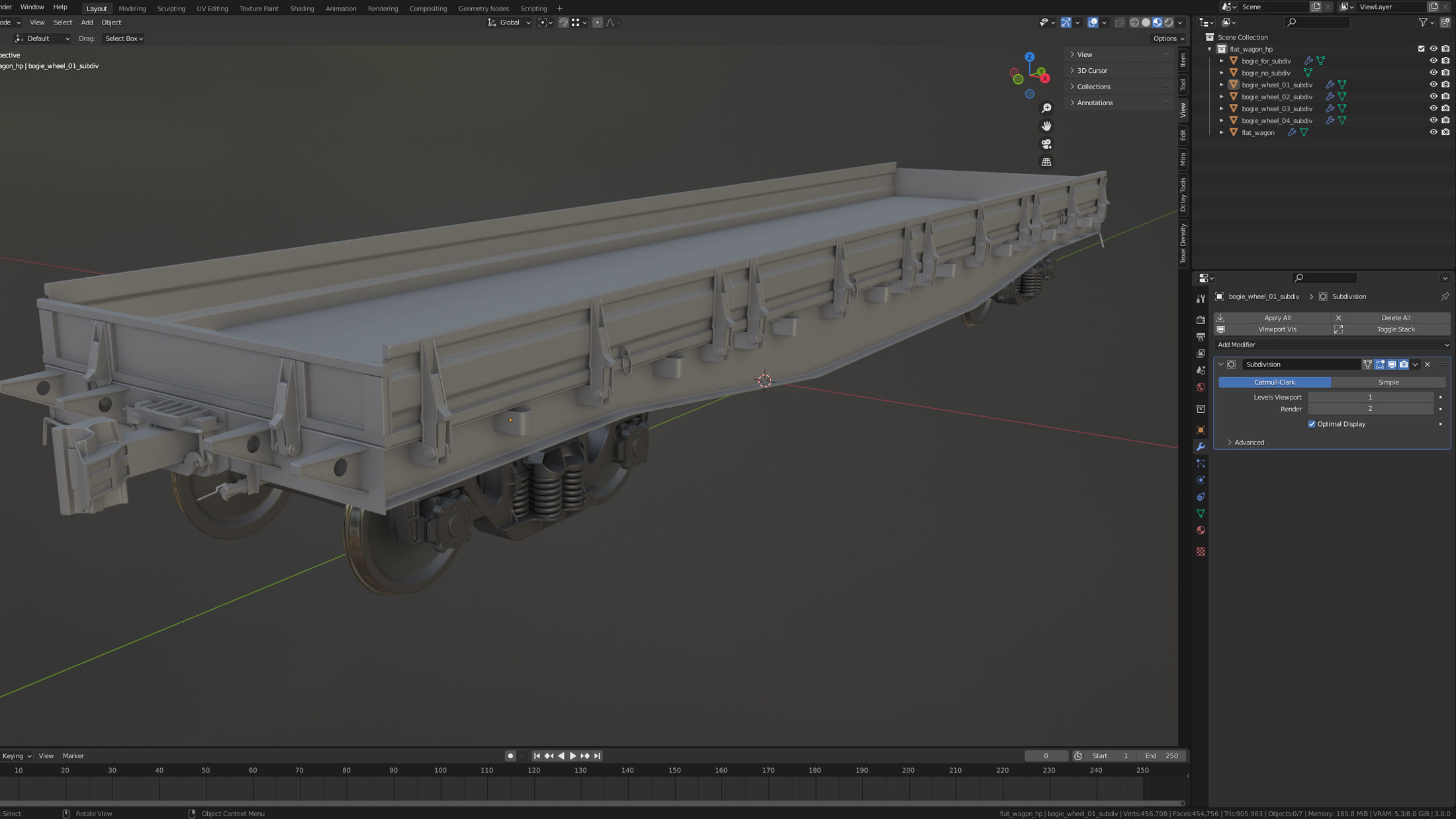This screenshot has height=819, width=1456.
Task: Select solid viewport shading
Action: coord(1146,22)
